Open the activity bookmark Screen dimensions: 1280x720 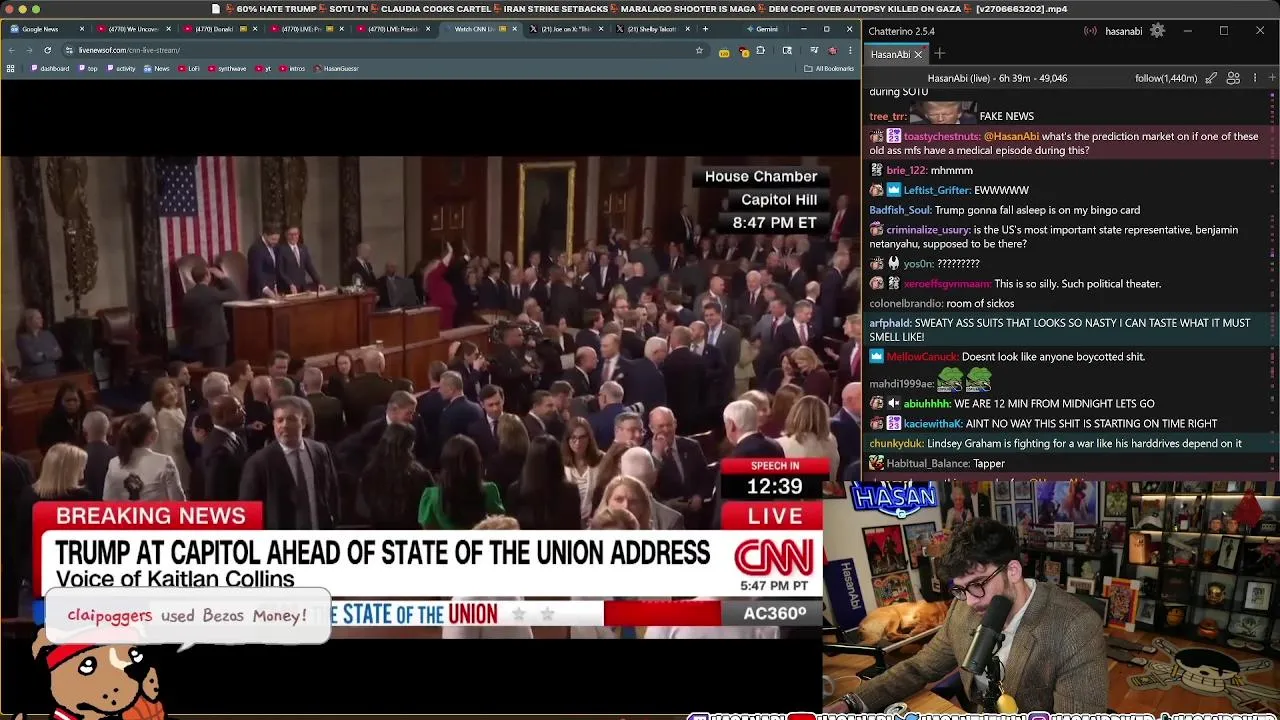click(121, 69)
